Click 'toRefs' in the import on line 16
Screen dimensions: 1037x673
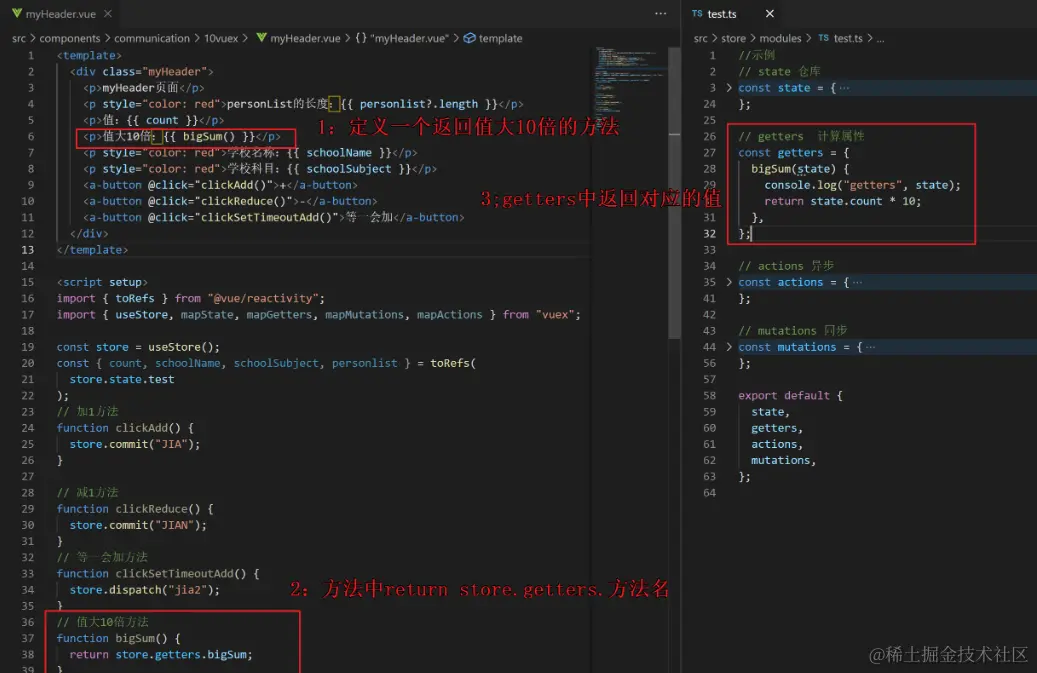pyautogui.click(x=134, y=298)
